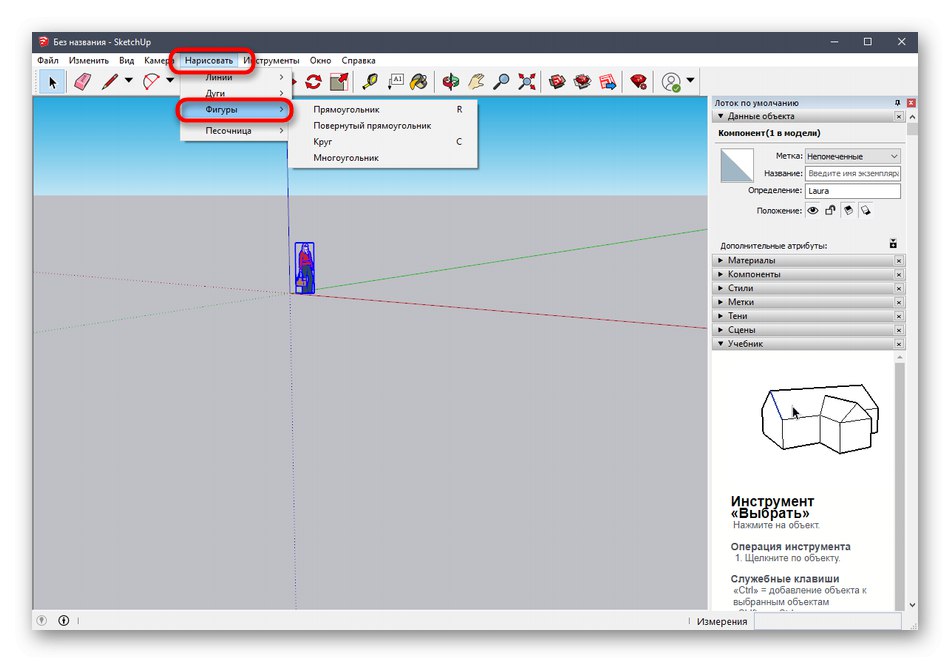Click the component material color swatch
Screen dimensions: 950x662
(x=737, y=165)
